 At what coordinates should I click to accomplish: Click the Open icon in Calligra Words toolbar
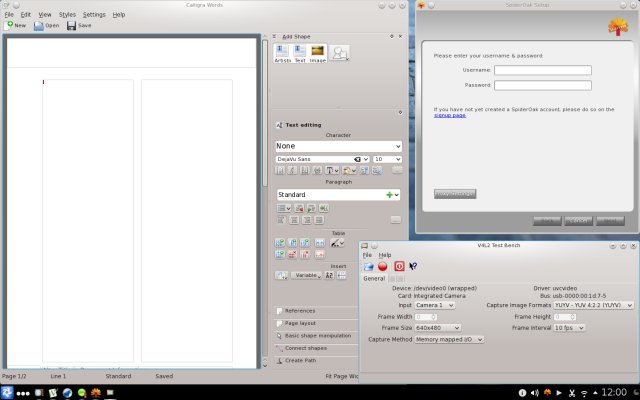coord(46,25)
